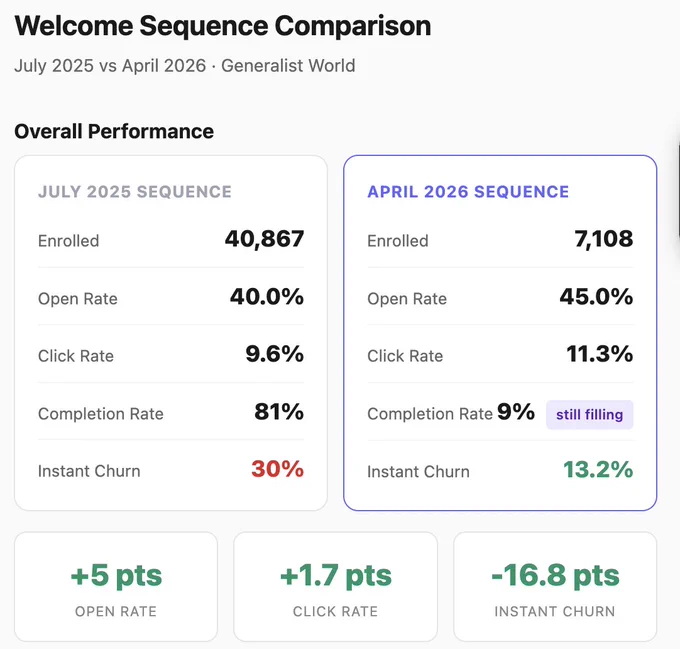Click the green 13.2% Instant Churn value
Viewport: 680px width, 649px height.
[x=598, y=470]
